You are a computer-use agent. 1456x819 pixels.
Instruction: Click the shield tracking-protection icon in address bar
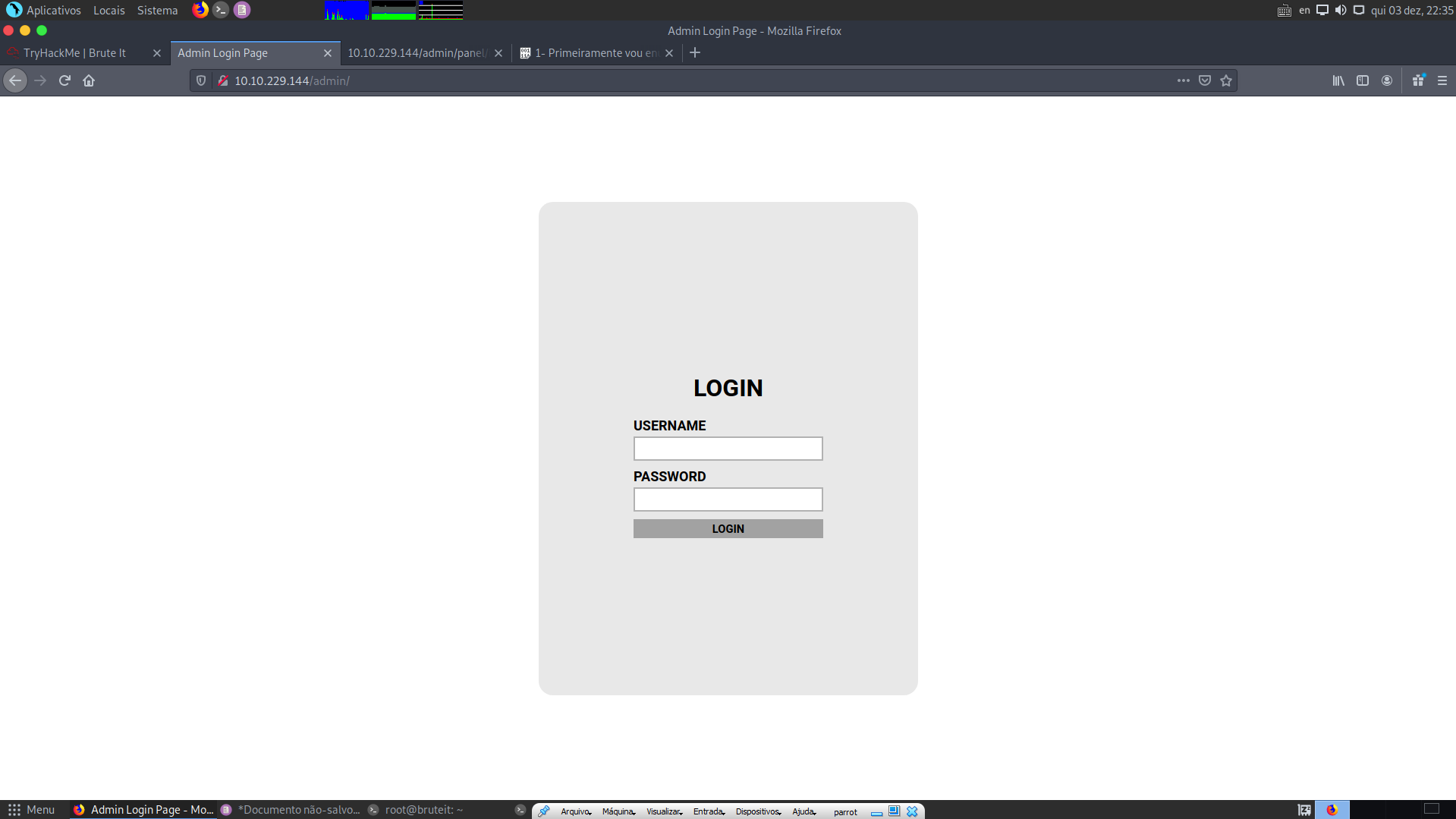(200, 80)
